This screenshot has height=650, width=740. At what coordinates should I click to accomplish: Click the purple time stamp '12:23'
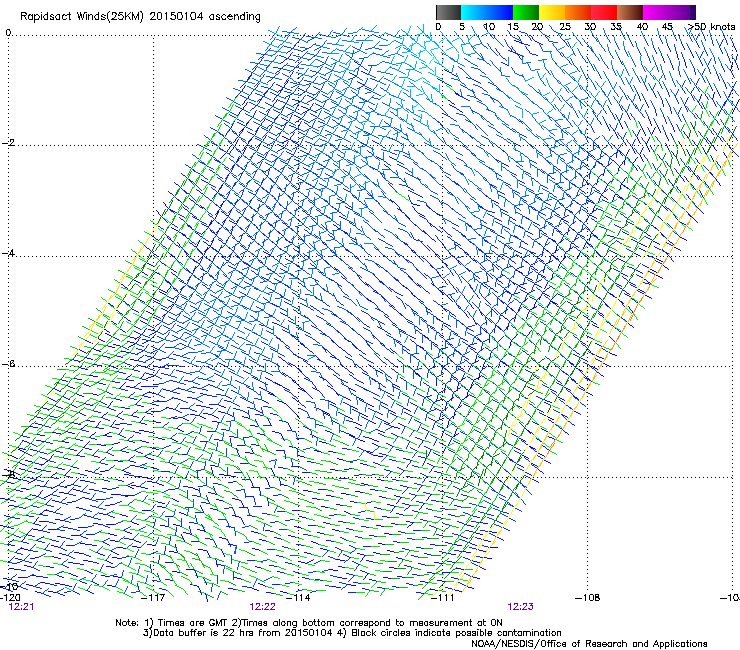pyautogui.click(x=521, y=607)
